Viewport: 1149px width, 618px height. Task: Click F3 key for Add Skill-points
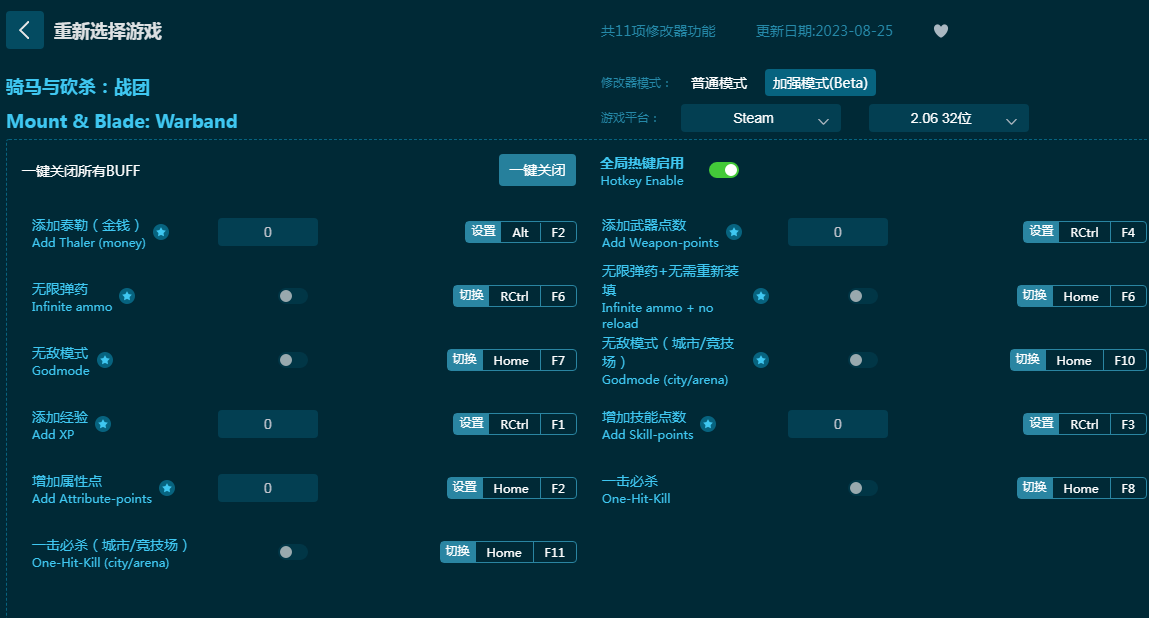[x=1128, y=424]
